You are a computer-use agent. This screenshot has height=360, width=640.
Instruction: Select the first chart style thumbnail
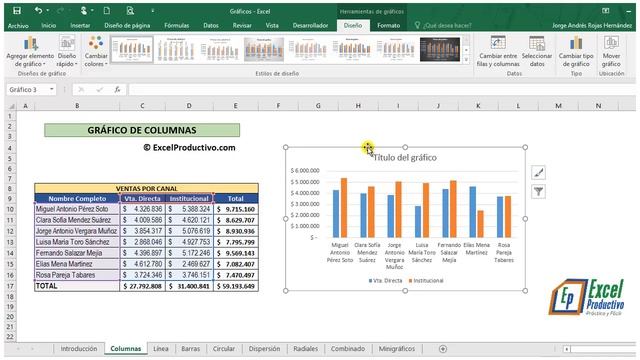(132, 49)
